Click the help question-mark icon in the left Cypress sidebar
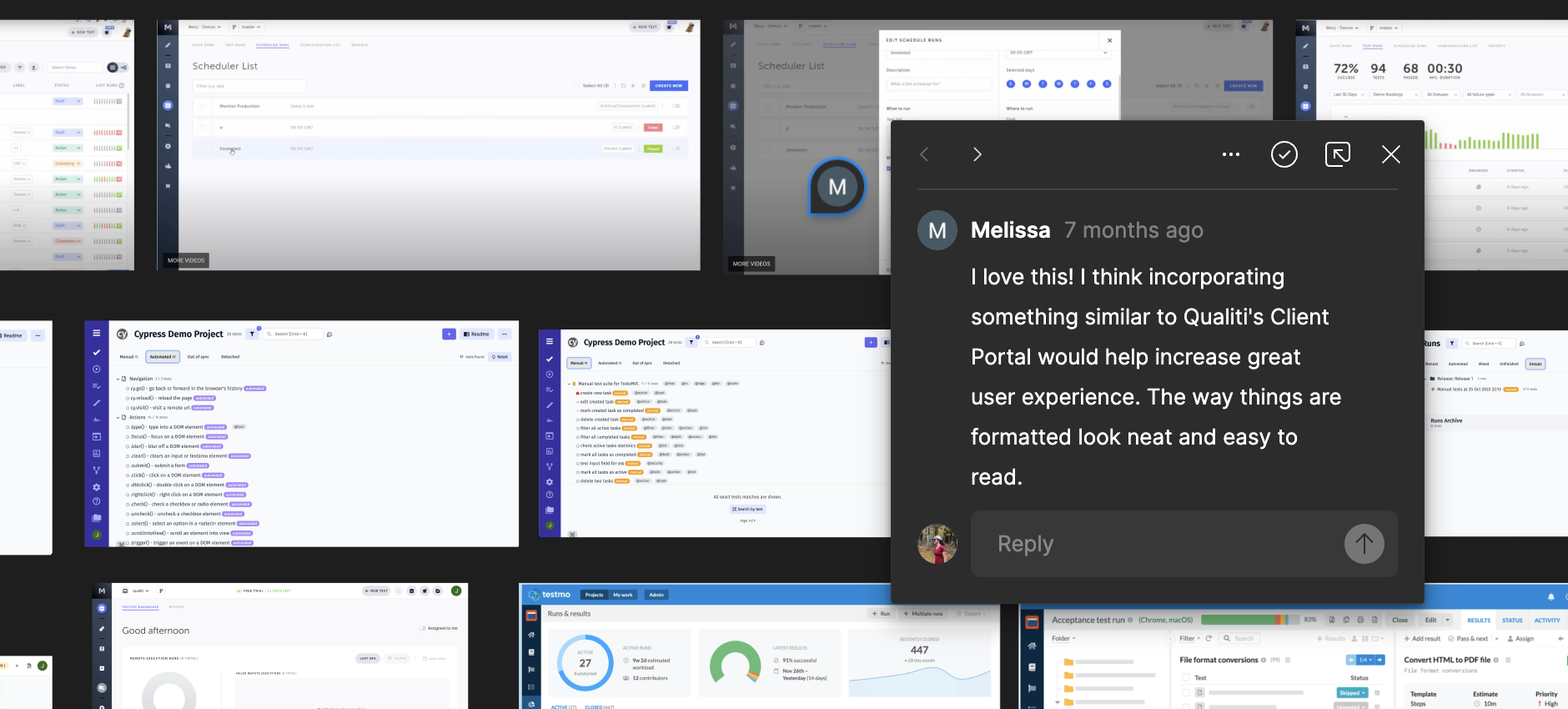Image resolution: width=1568 pixels, height=709 pixels. pos(97,501)
